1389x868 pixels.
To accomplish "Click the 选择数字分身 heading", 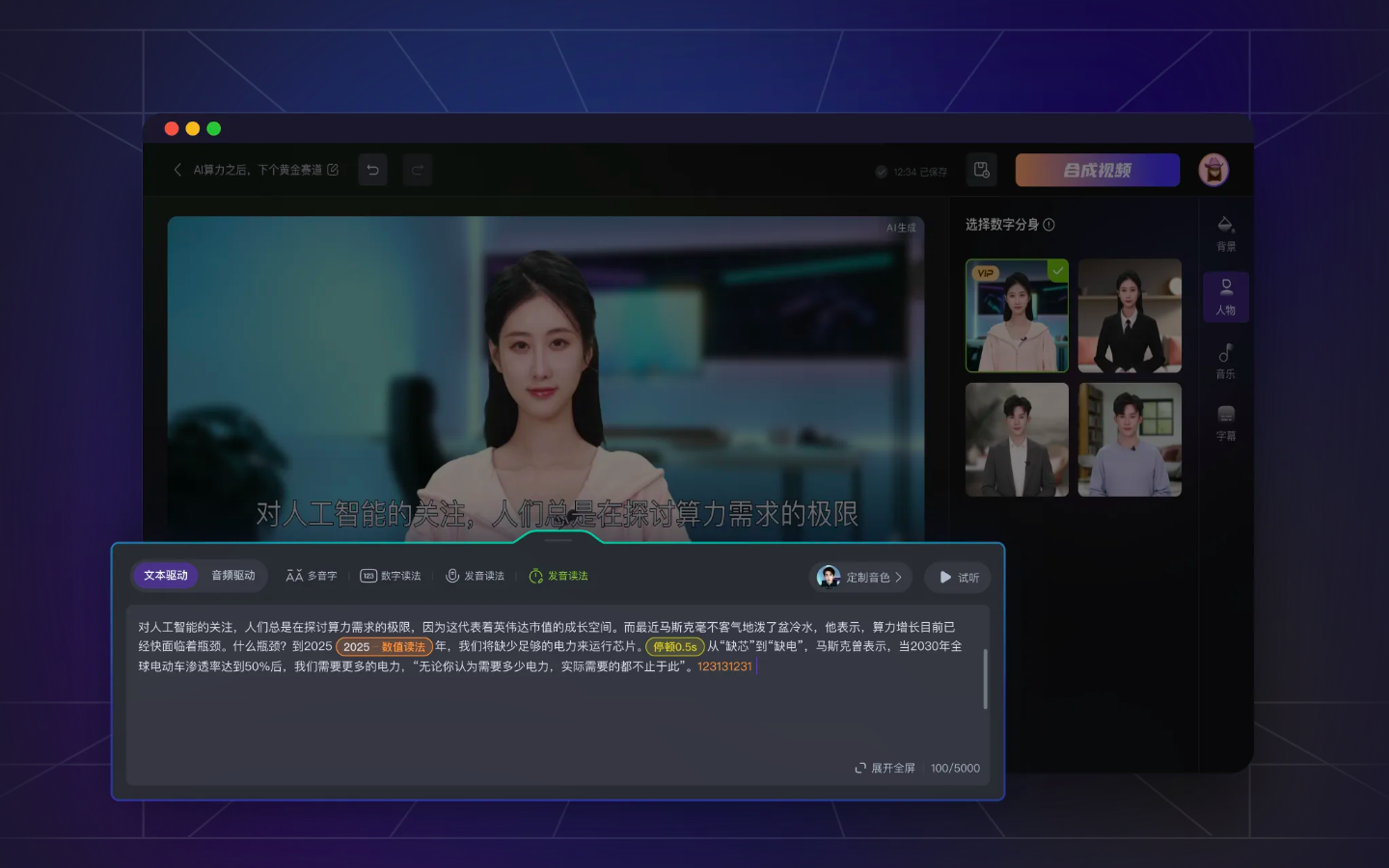I will (x=1002, y=225).
